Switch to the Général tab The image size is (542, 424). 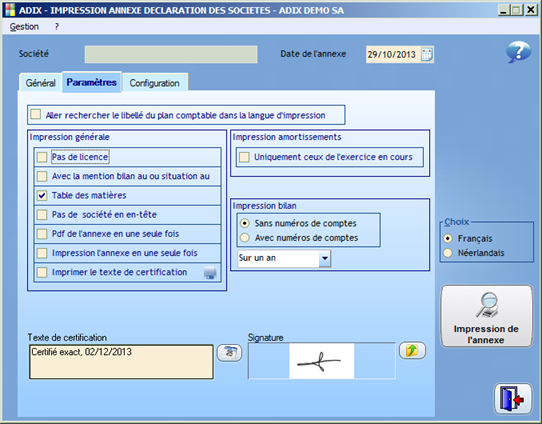click(40, 83)
